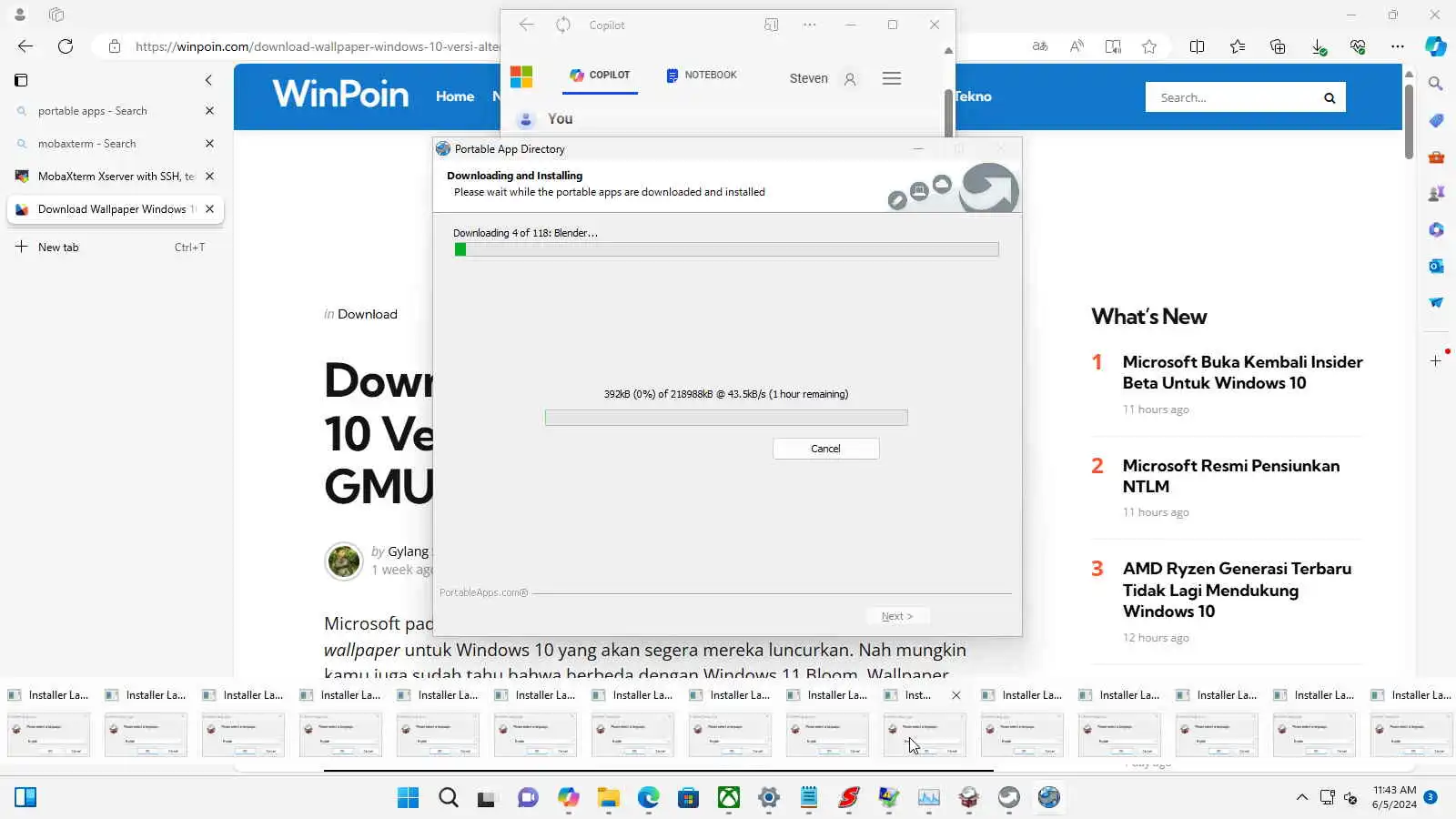
Task: Open the Edge sidebar Search icon
Action: pos(1436,84)
